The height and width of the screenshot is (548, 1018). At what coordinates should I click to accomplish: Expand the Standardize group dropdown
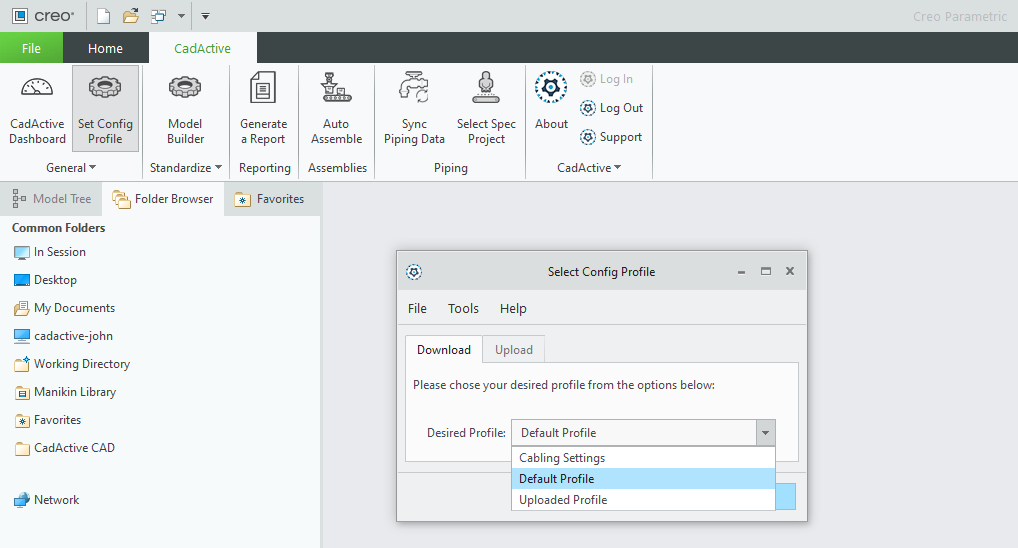pos(186,168)
